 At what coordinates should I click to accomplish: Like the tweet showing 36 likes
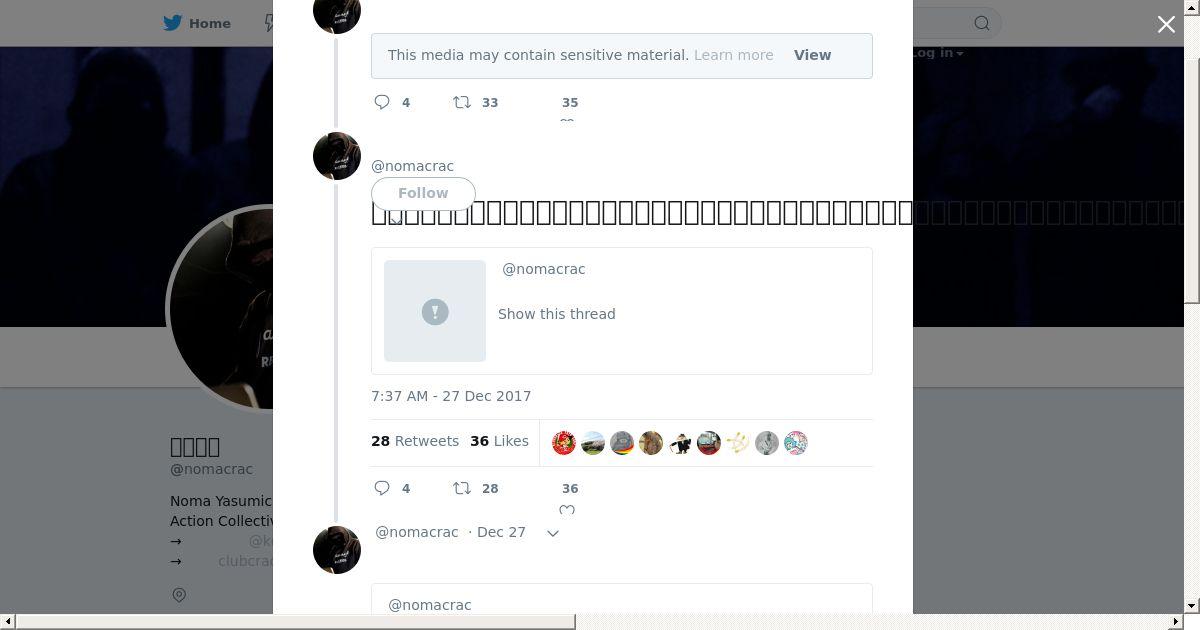[567, 510]
